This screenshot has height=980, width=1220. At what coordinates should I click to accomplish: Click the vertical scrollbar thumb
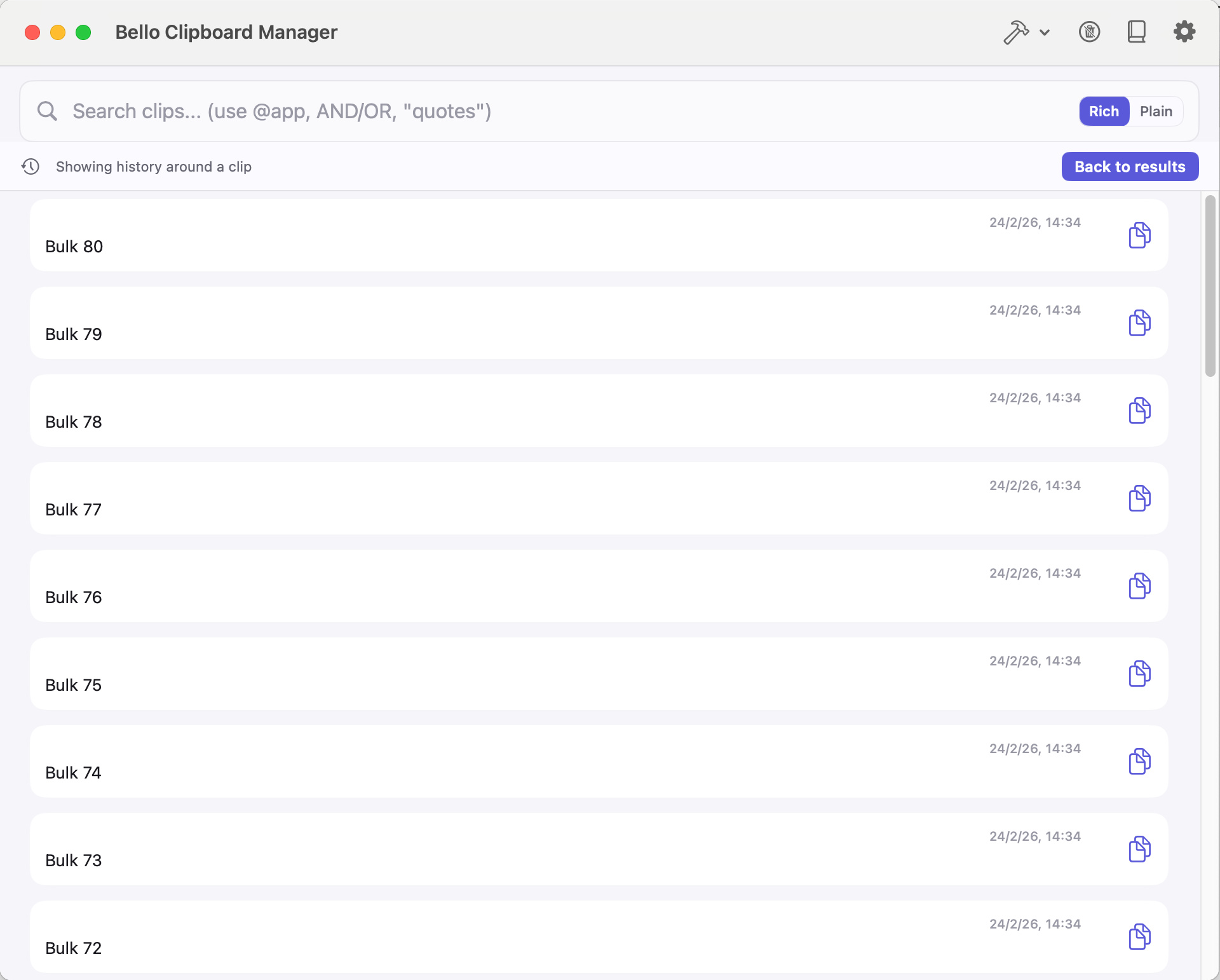click(x=1210, y=286)
